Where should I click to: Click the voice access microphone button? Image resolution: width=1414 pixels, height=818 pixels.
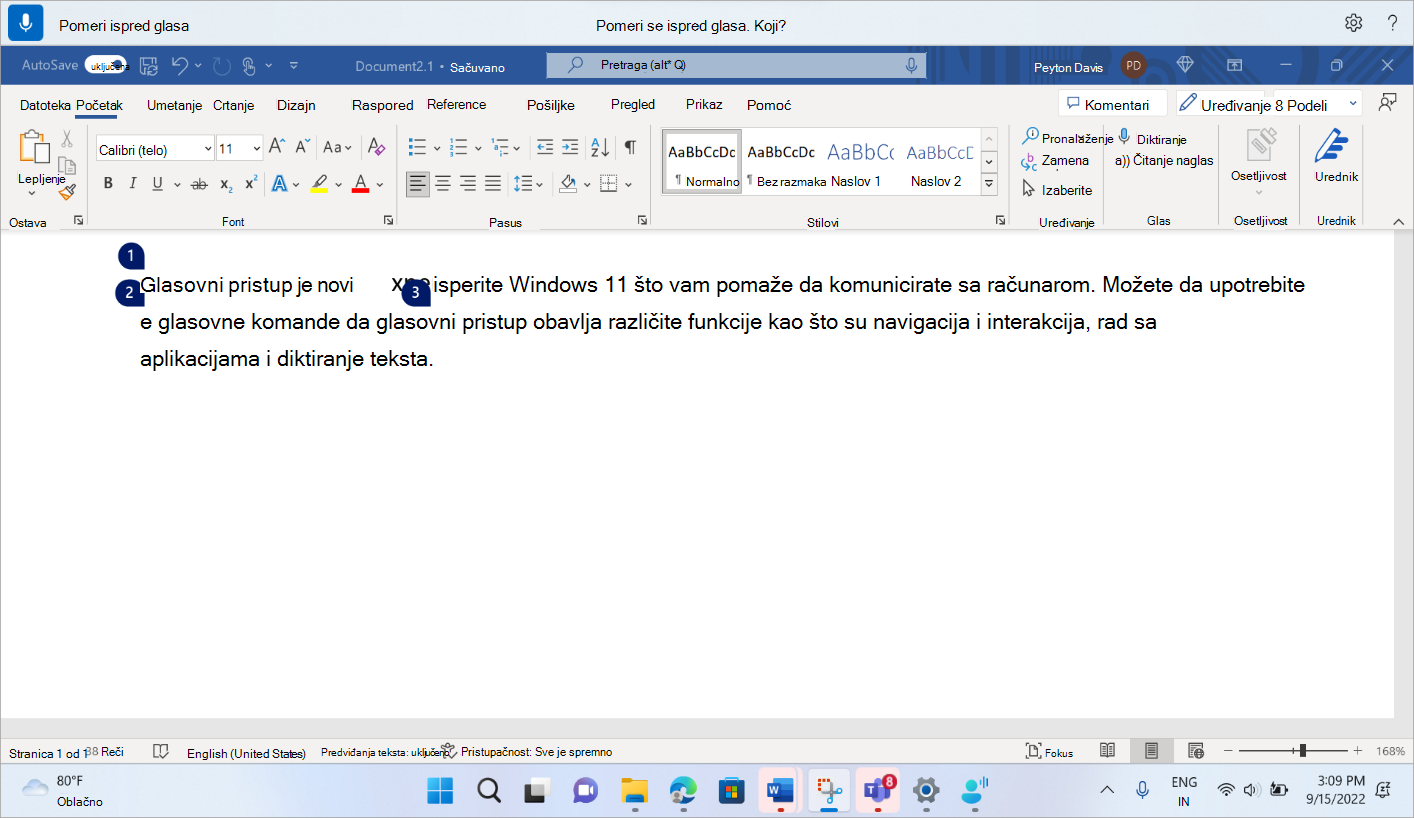point(25,23)
